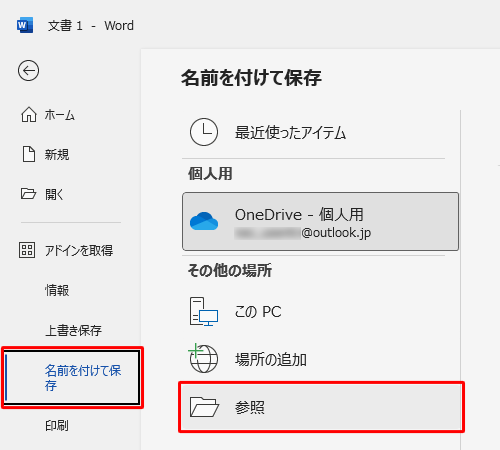Screen dimensions: 500x450
Task: Click the new blank document icon
Action: click(29, 154)
